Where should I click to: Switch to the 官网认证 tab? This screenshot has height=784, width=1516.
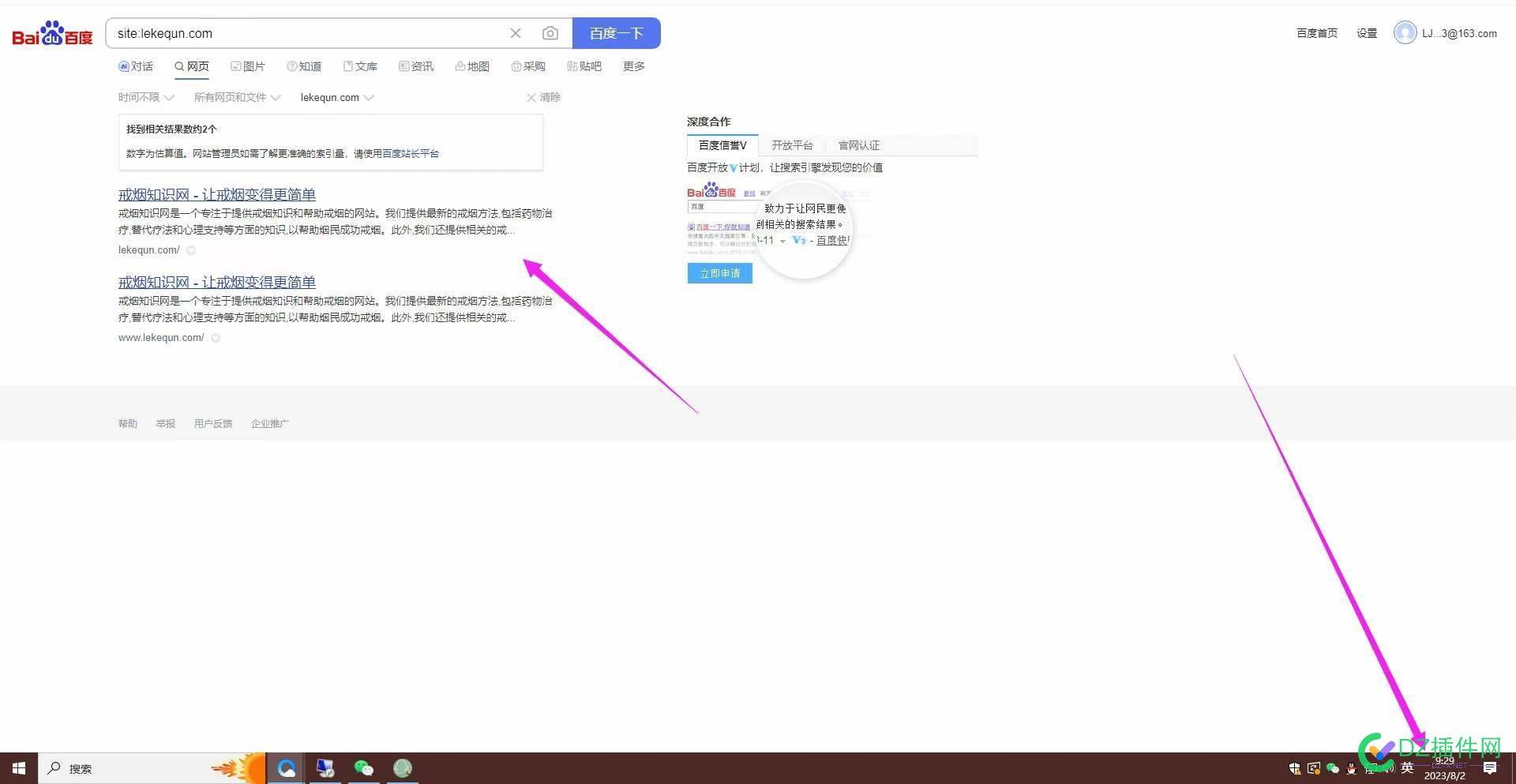[x=859, y=145]
